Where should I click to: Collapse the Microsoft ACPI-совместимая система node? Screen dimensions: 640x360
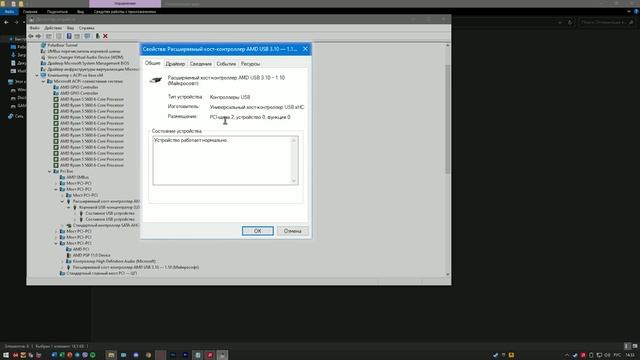pyautogui.click(x=43, y=81)
